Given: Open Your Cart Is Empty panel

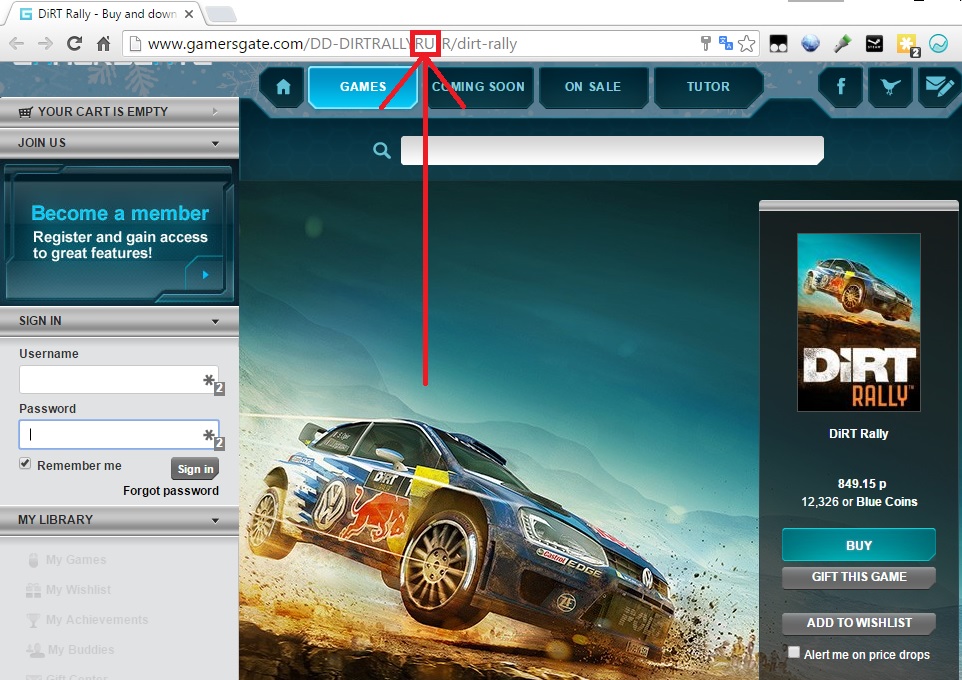Looking at the screenshot, I should pyautogui.click(x=119, y=112).
